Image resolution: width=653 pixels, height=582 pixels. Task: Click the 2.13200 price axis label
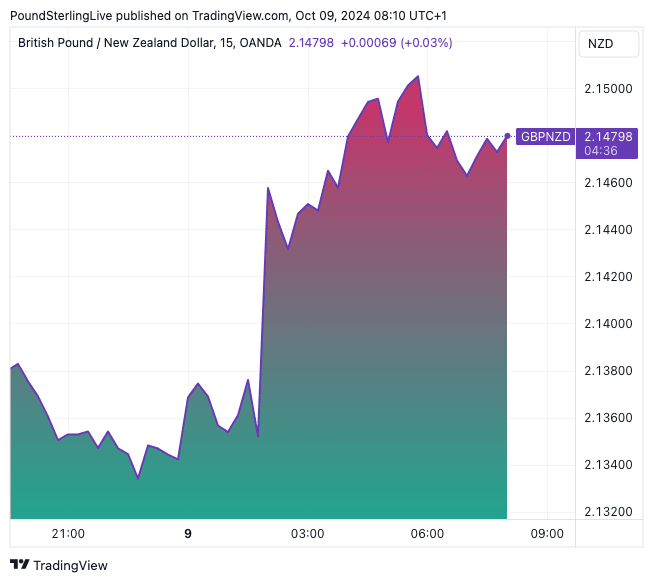pyautogui.click(x=608, y=512)
